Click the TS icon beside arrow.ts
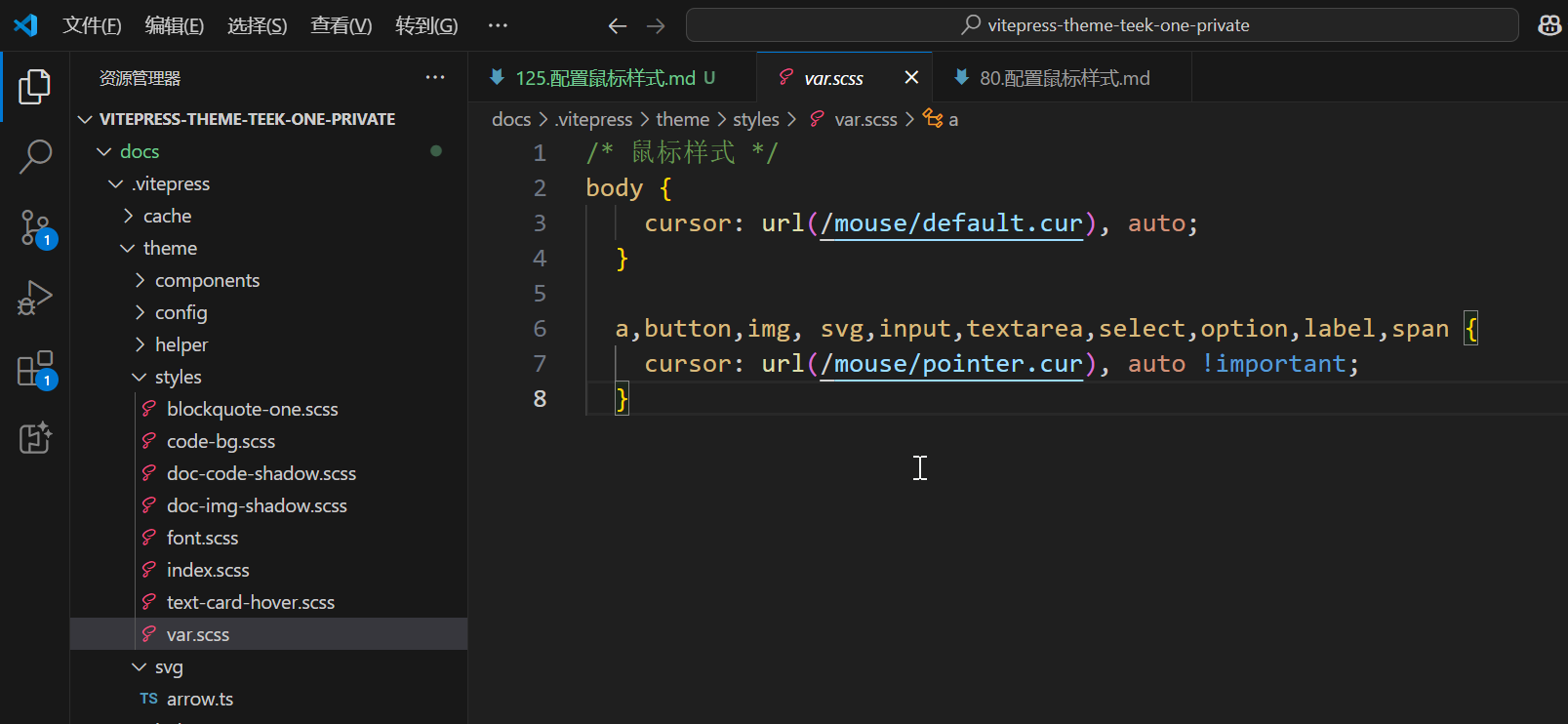Image resolution: width=1568 pixels, height=724 pixels. (148, 699)
